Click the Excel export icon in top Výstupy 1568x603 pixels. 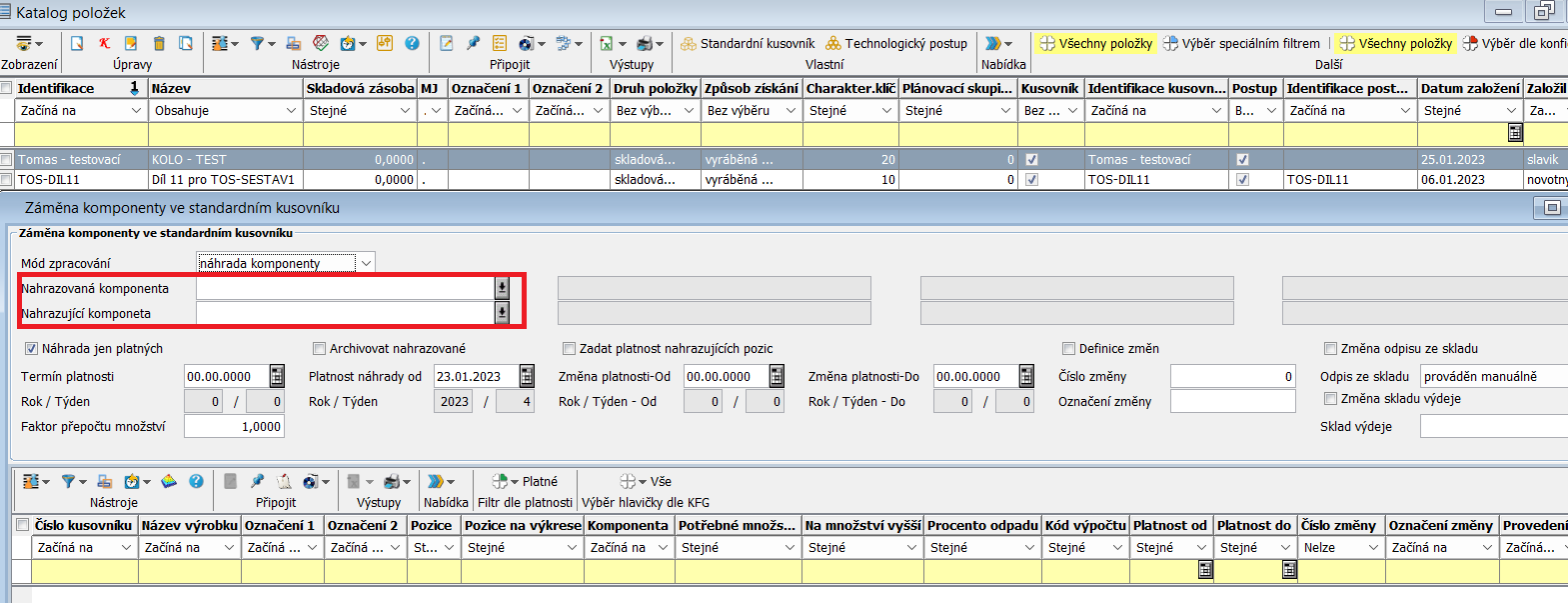tap(607, 44)
